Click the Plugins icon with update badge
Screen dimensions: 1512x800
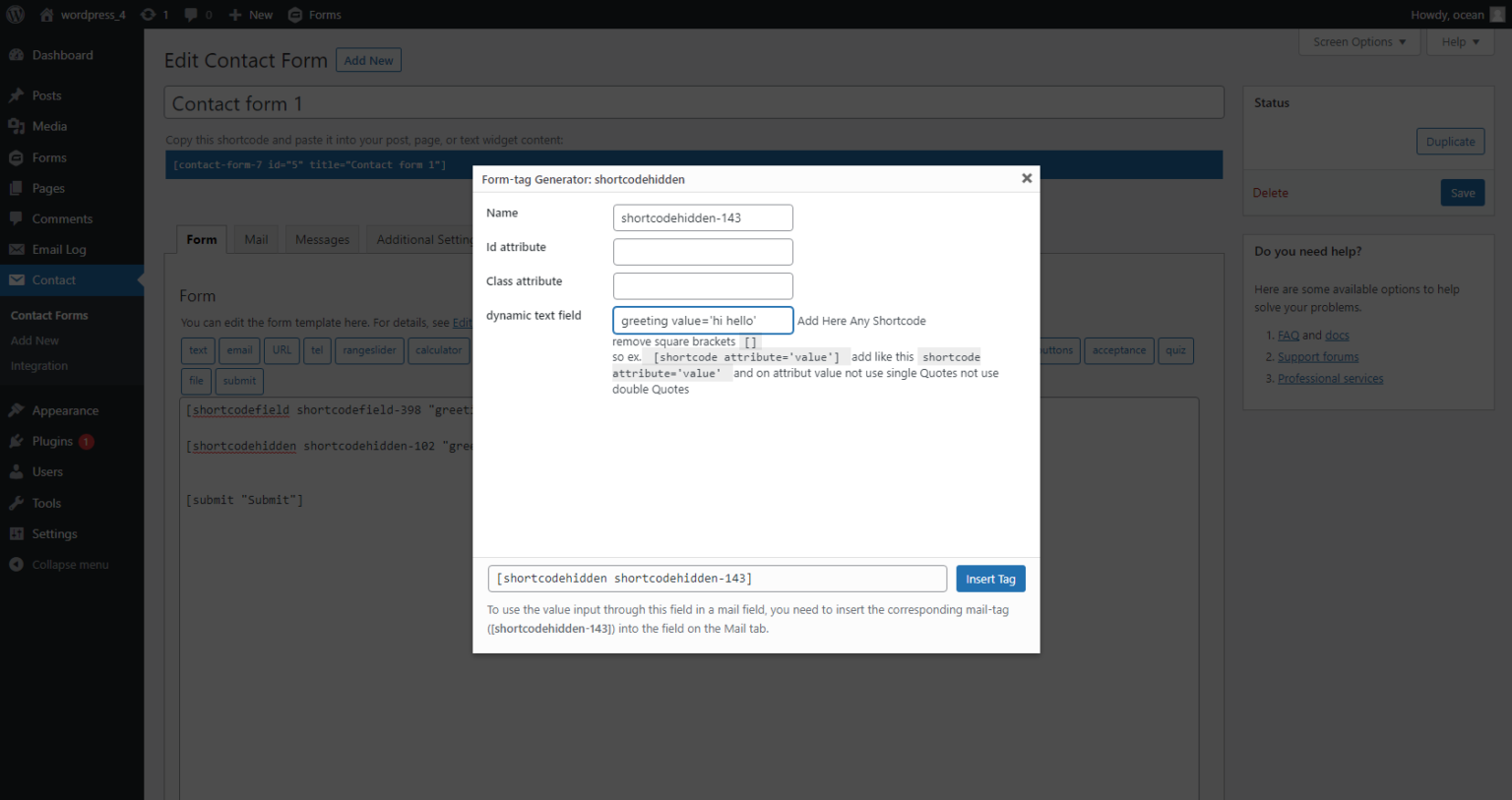click(x=17, y=441)
